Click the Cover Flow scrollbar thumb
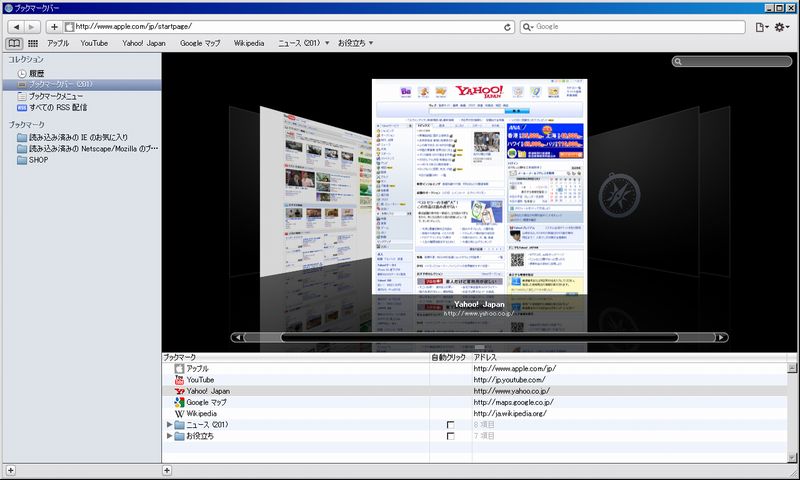The image size is (800, 480). click(x=480, y=337)
